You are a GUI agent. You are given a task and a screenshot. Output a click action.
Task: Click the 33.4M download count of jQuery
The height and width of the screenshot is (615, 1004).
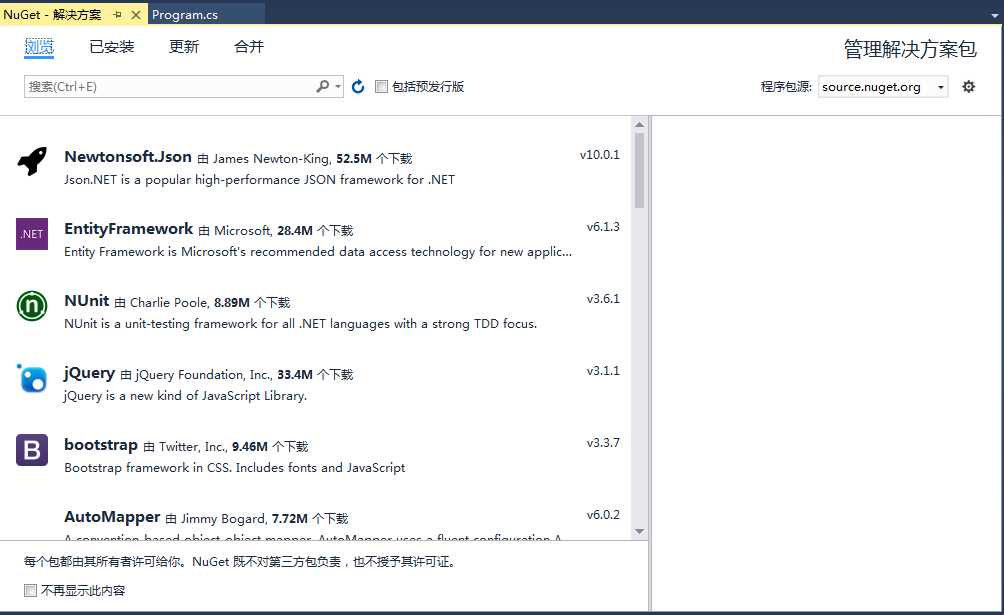295,375
